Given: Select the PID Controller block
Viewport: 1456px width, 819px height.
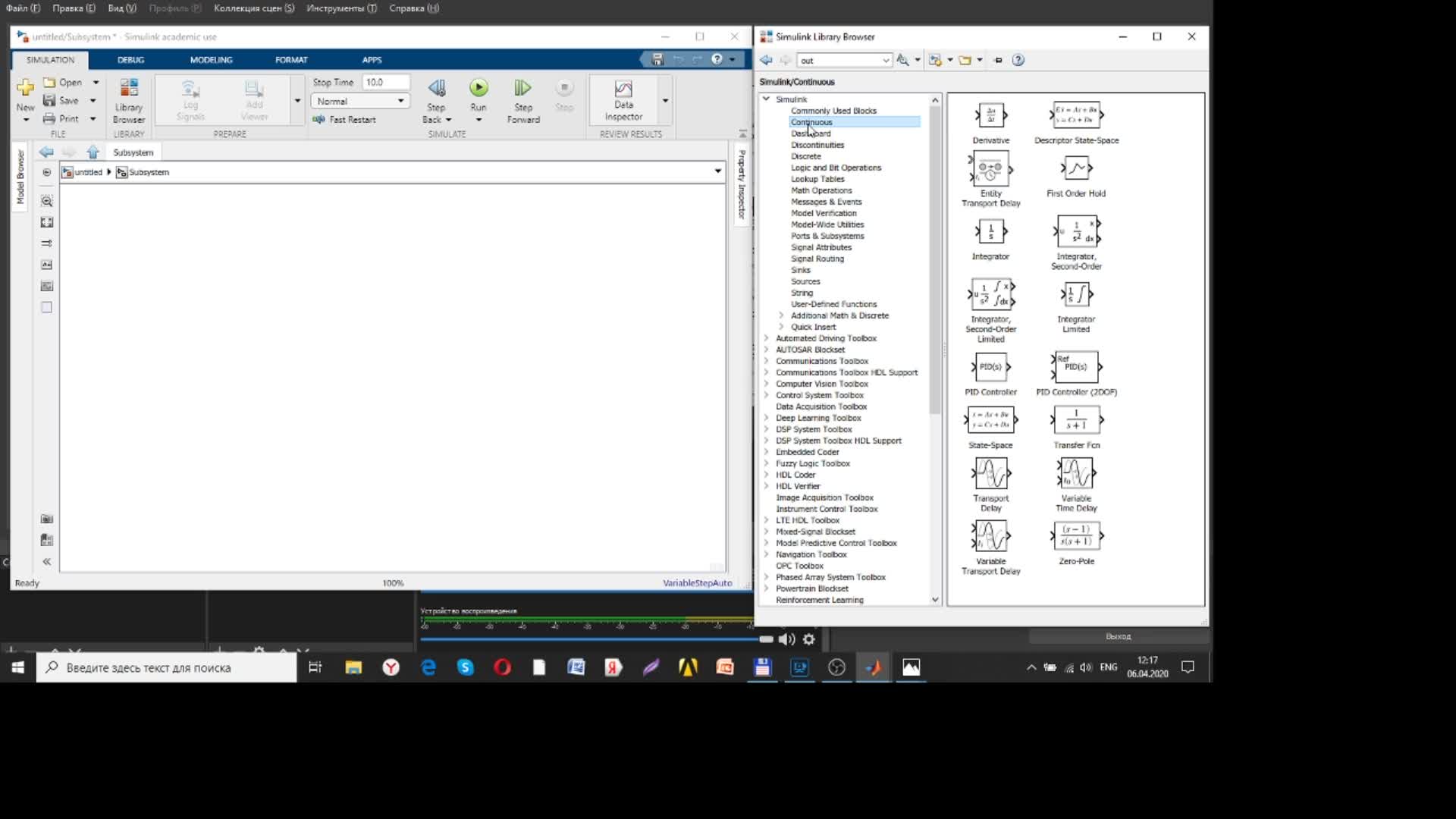Looking at the screenshot, I should point(990,367).
